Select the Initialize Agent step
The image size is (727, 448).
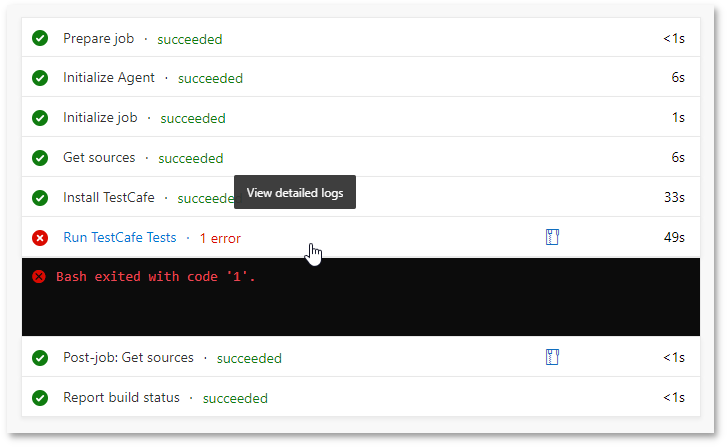(x=109, y=78)
